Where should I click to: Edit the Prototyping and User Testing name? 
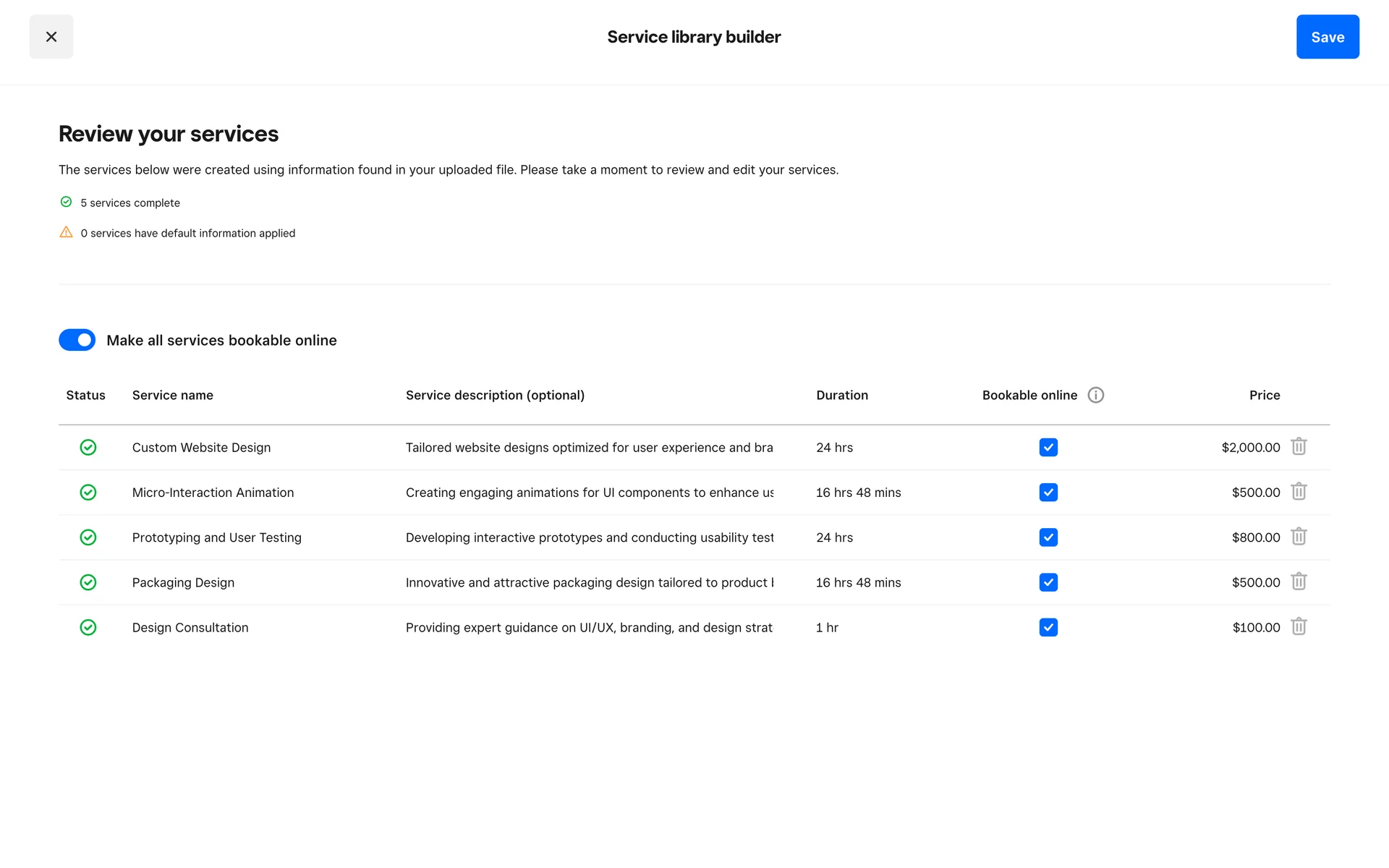pyautogui.click(x=216, y=537)
